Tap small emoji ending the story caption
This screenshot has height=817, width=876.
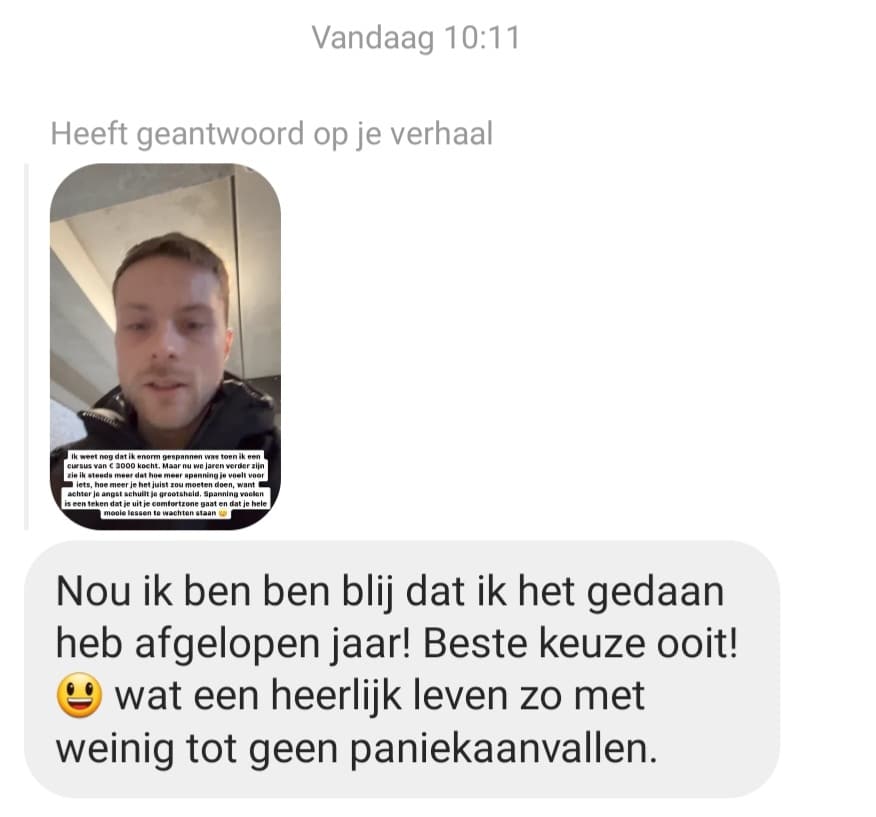click(223, 513)
